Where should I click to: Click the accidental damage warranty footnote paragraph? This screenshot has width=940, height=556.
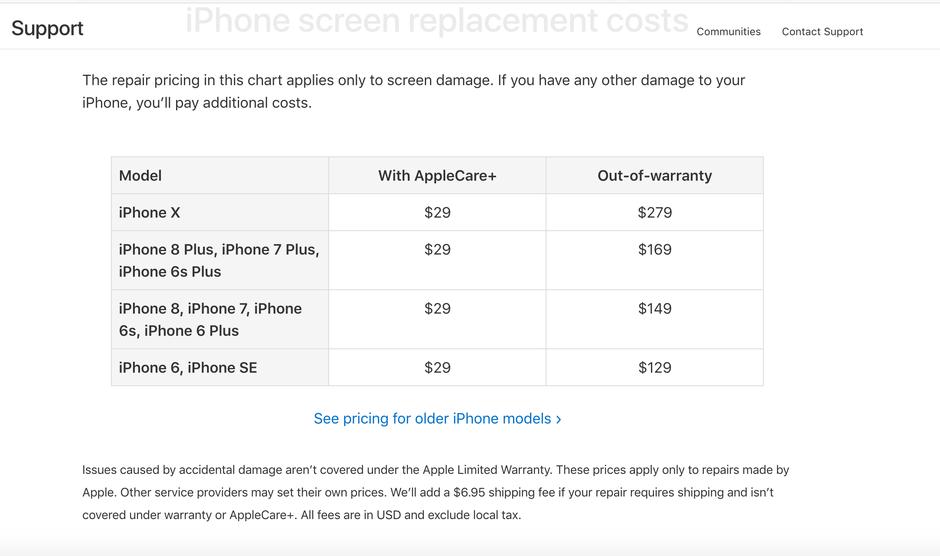(x=435, y=492)
